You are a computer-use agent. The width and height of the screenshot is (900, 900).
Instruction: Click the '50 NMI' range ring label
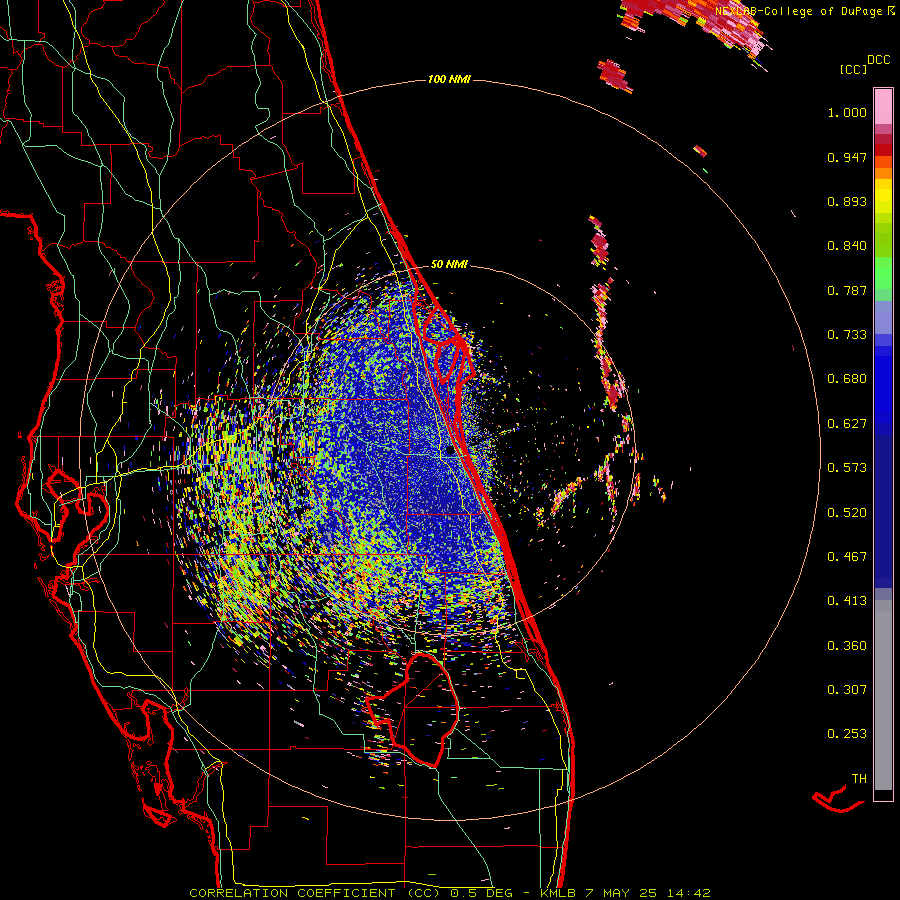(449, 264)
